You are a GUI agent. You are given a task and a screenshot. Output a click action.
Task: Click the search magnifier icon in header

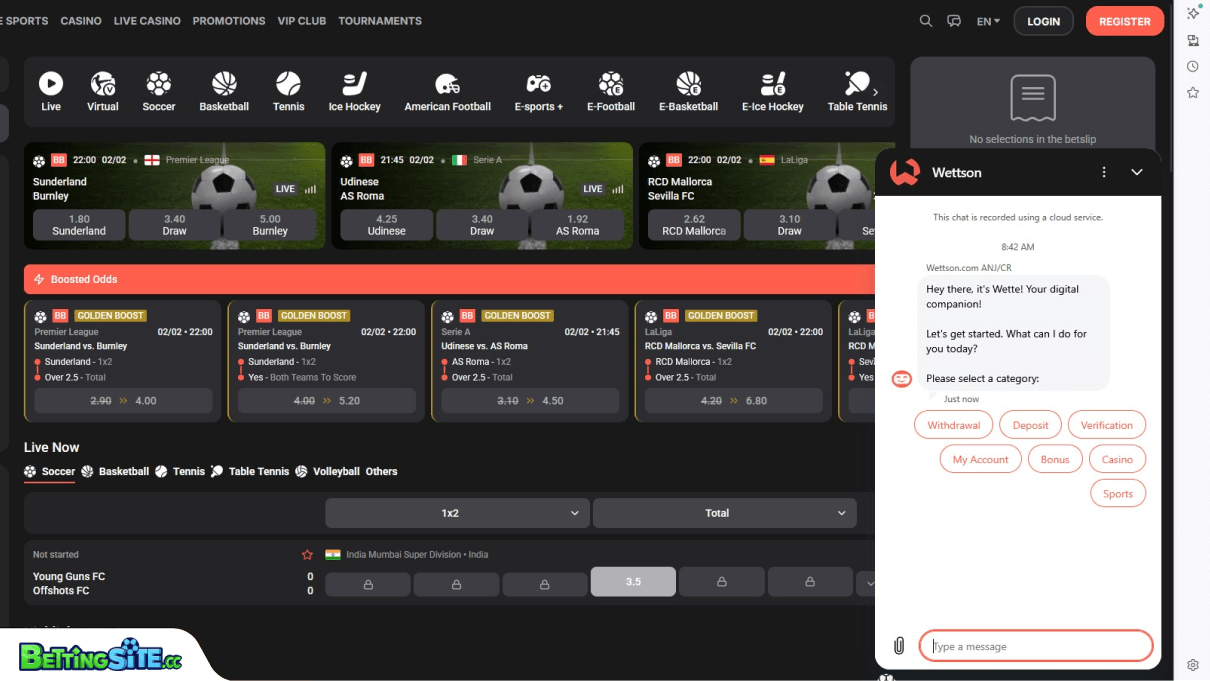926,21
